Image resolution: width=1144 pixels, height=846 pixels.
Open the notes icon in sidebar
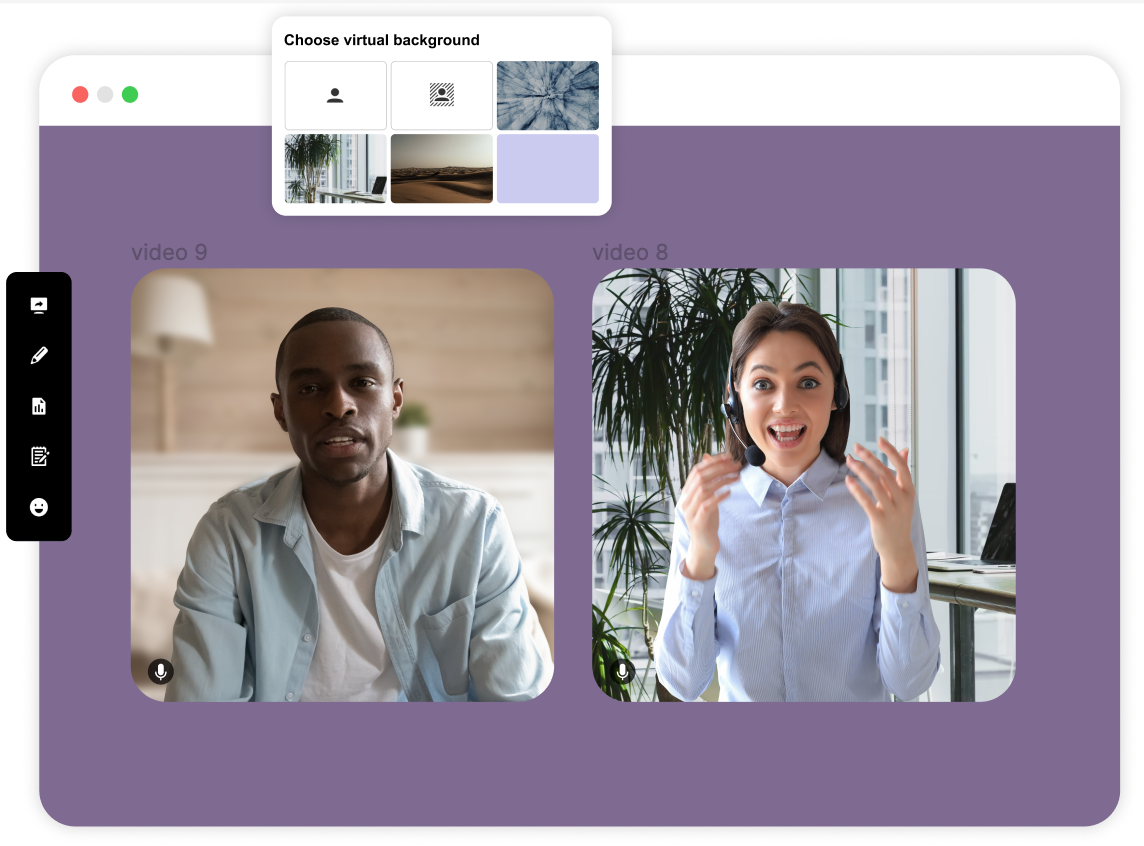38,456
